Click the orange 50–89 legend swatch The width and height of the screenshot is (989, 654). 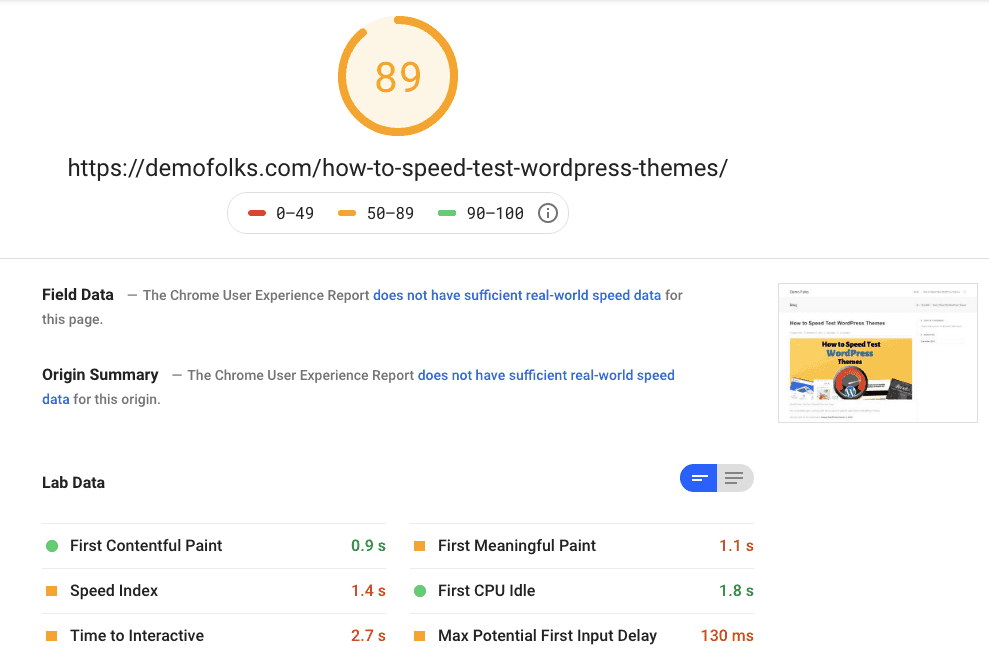point(347,213)
